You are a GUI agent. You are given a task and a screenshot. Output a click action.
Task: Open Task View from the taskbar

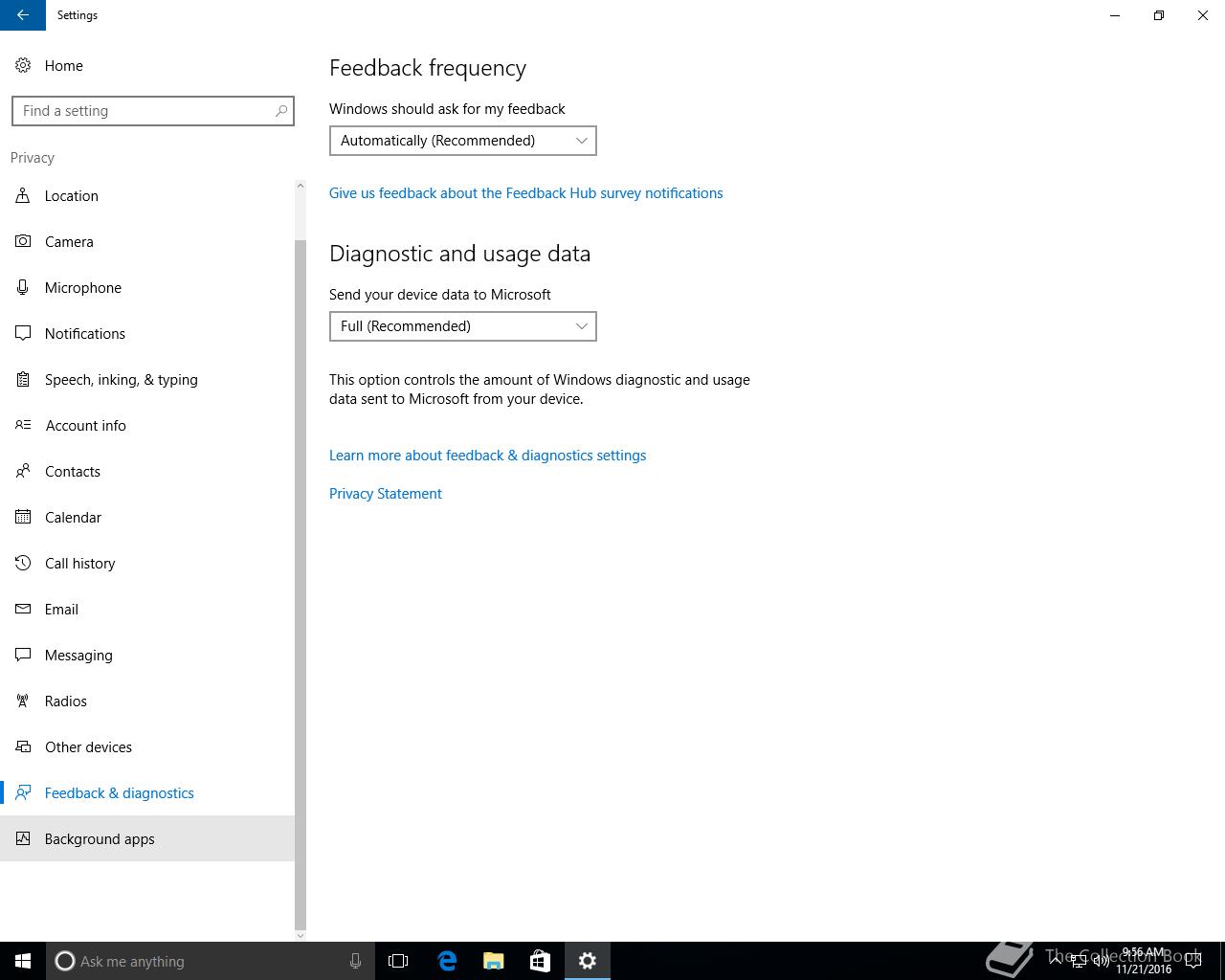click(x=398, y=961)
